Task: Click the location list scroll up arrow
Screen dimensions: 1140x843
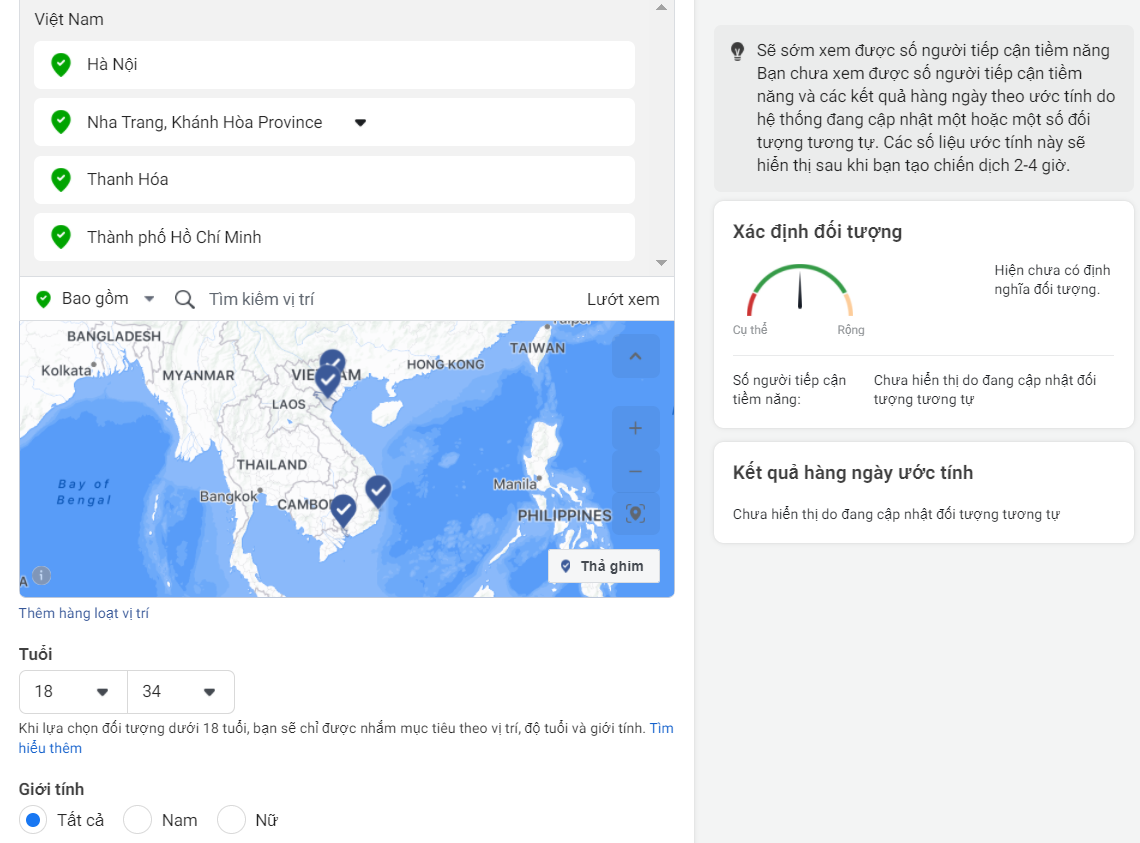Action: [x=661, y=7]
